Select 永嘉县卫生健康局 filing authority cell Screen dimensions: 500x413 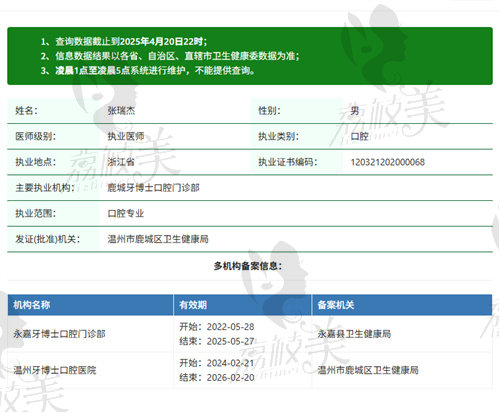(x=354, y=334)
